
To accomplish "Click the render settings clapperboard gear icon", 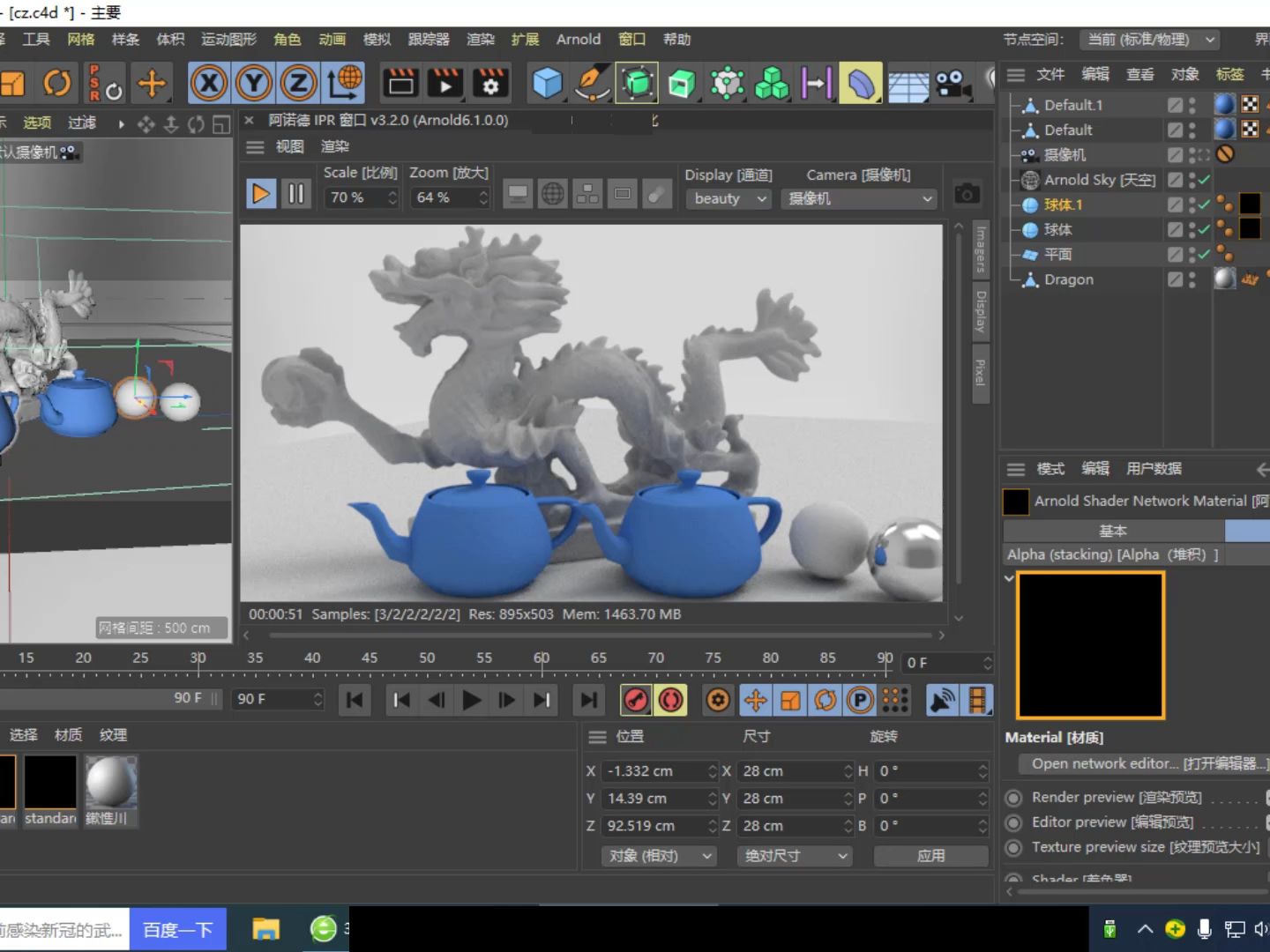I will pos(490,84).
